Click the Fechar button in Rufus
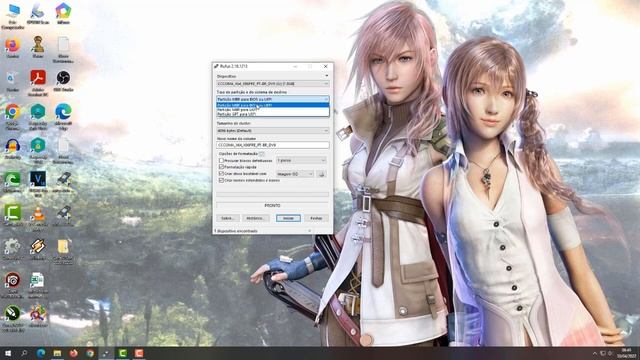Image resolution: width=640 pixels, height=360 pixels. (x=316, y=218)
